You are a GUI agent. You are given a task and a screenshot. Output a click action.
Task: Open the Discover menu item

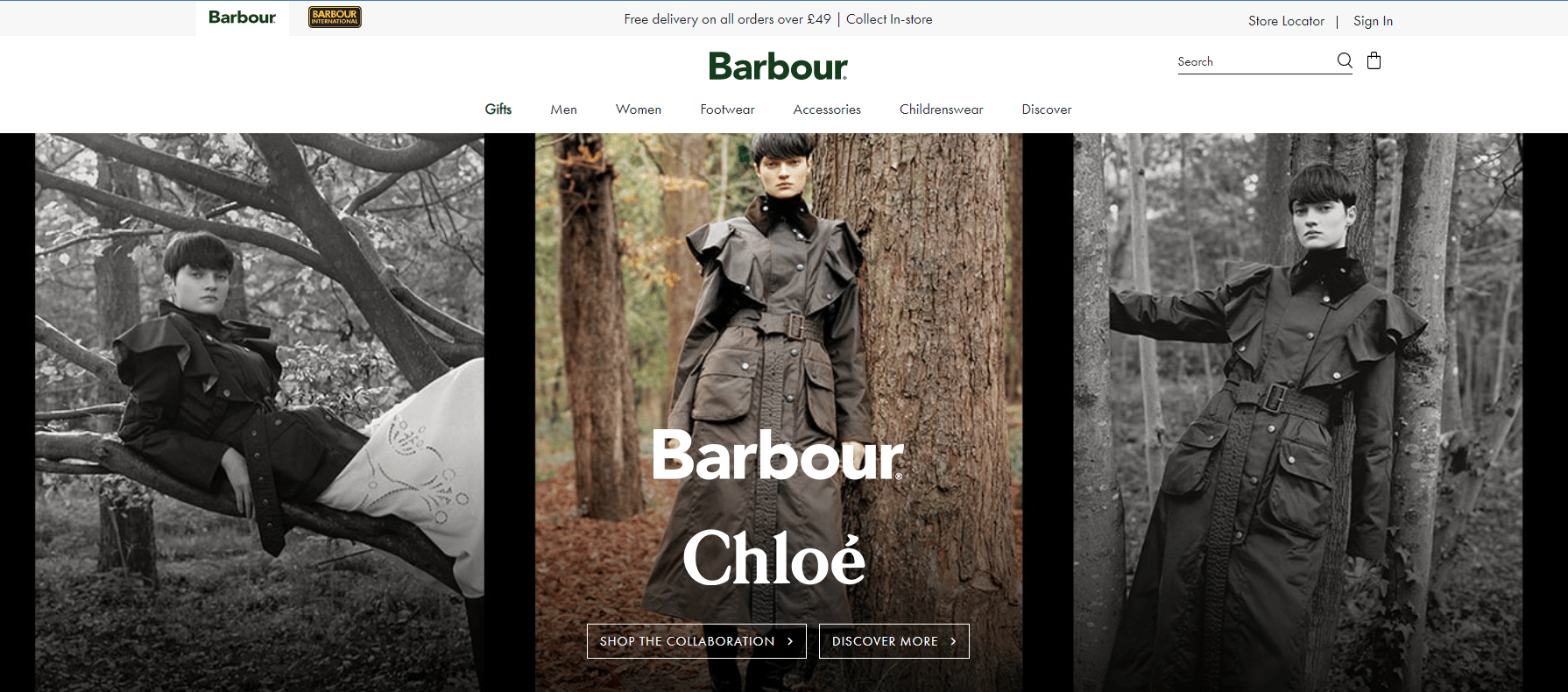click(1047, 109)
